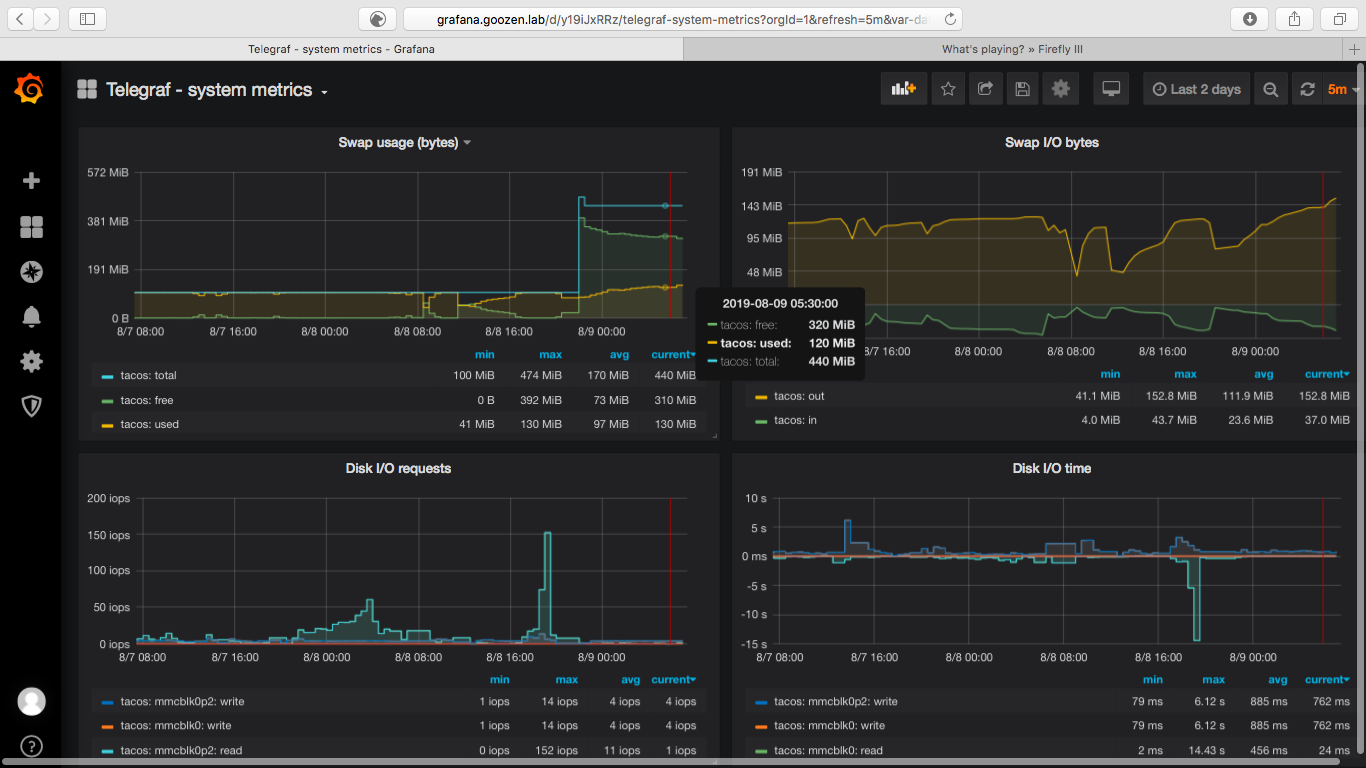
Task: Open Safari share menu
Action: click(x=1294, y=18)
